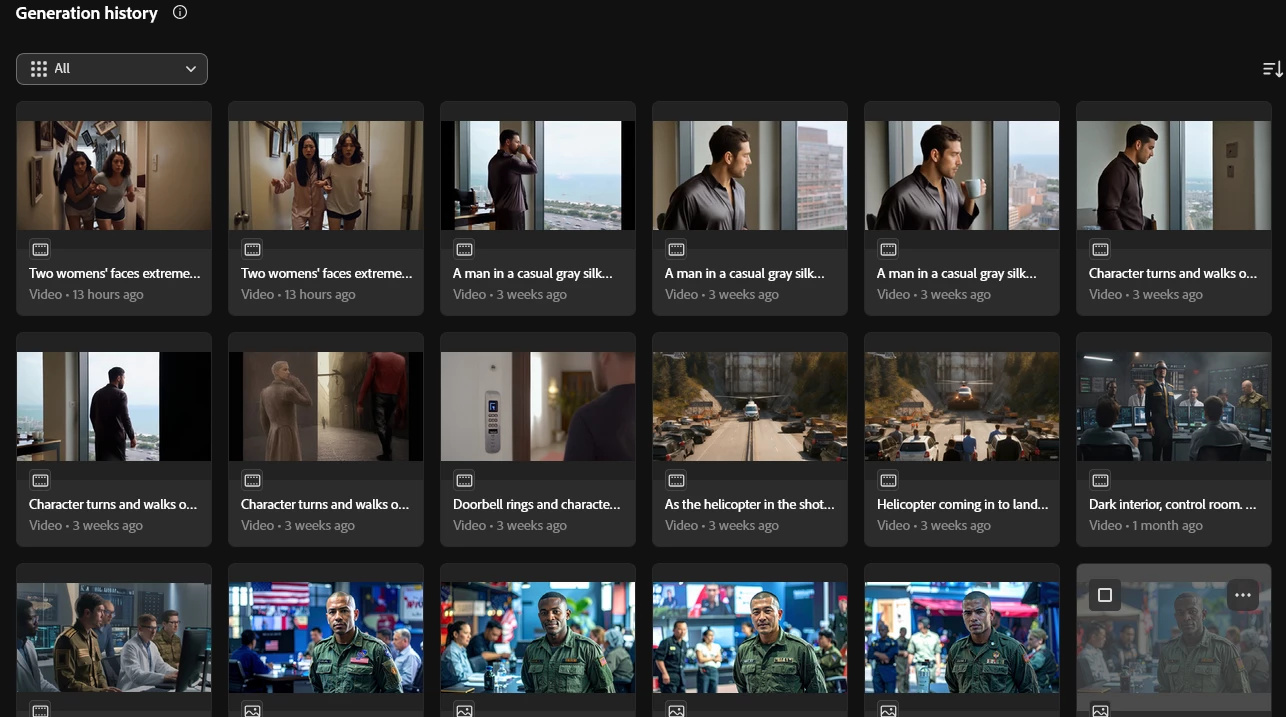Click video icon on card of two women in dark tops
This screenshot has height=717, width=1286.
[40, 249]
